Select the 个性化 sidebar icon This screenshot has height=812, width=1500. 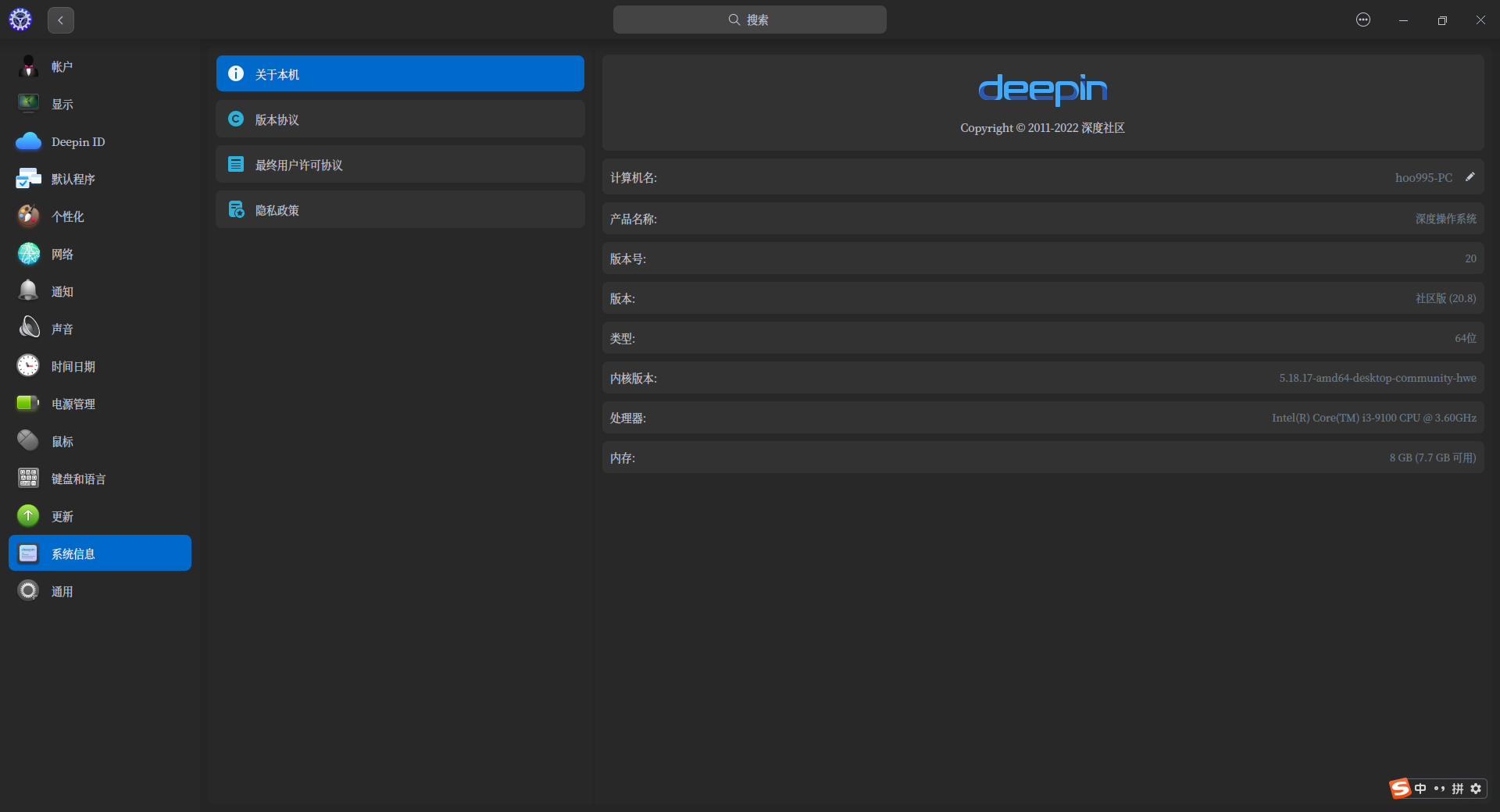point(68,216)
